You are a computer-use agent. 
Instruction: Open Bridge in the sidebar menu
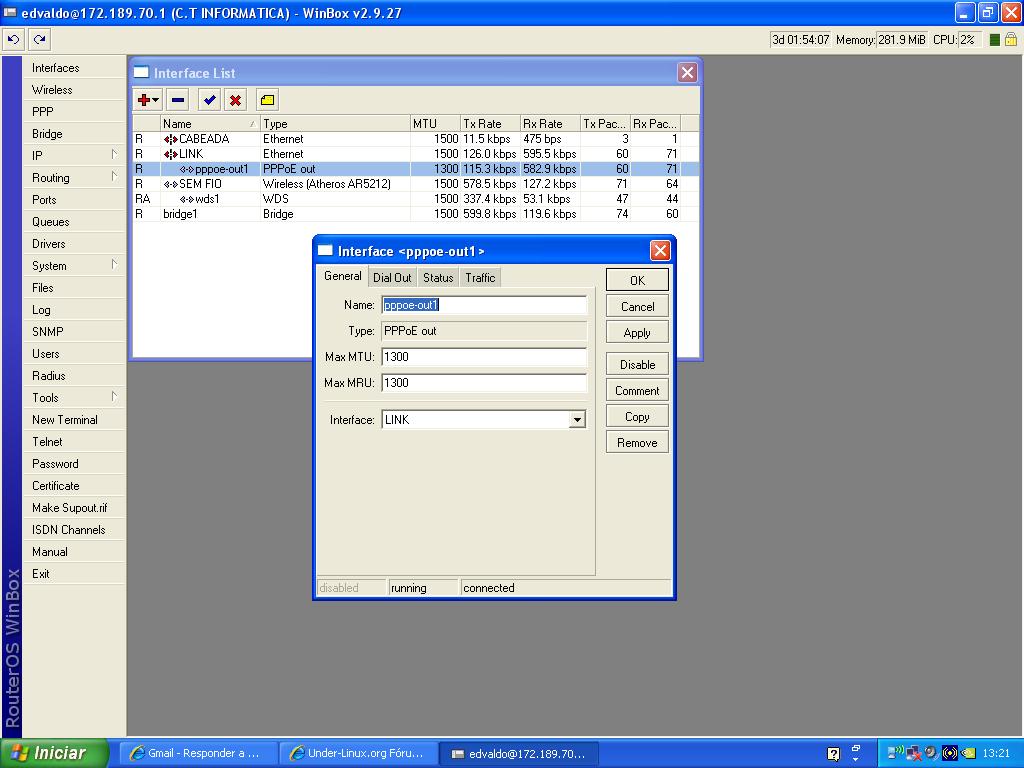click(74, 134)
